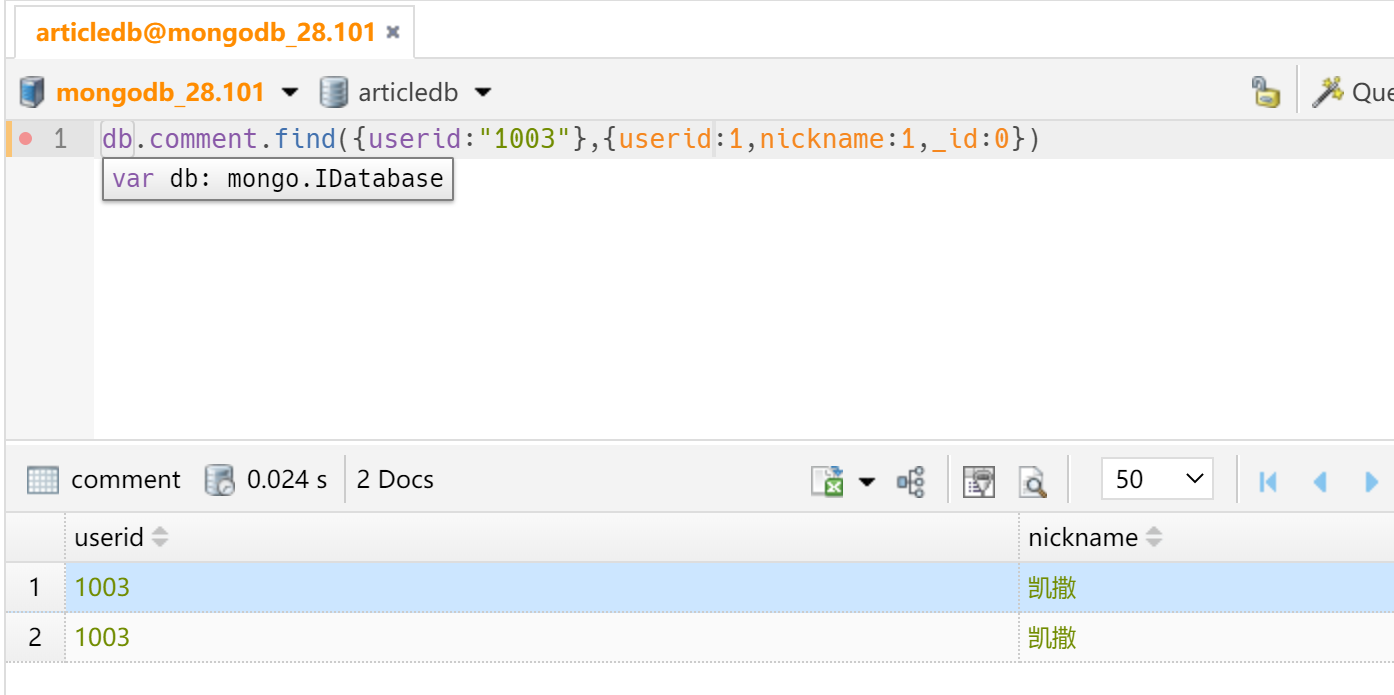
Task: Sort results by the userid column
Action: coord(160,538)
